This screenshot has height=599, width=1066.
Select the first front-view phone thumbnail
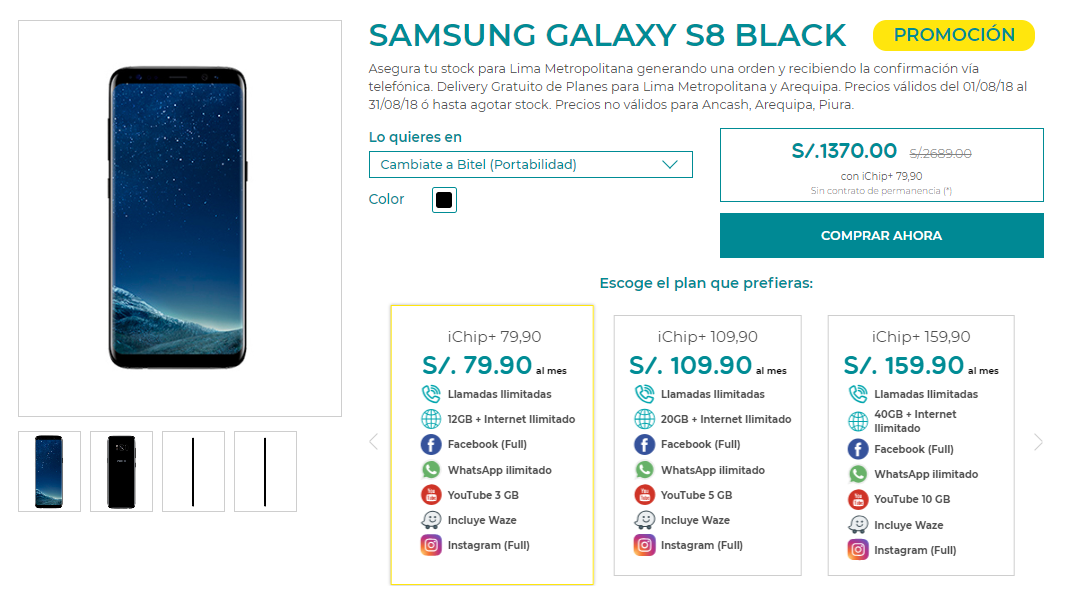click(50, 471)
